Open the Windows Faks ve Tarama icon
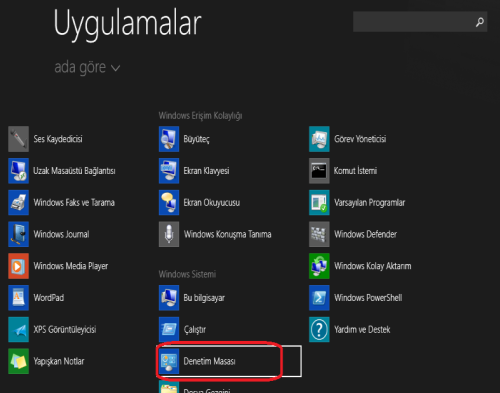The image size is (500, 393). (x=18, y=202)
